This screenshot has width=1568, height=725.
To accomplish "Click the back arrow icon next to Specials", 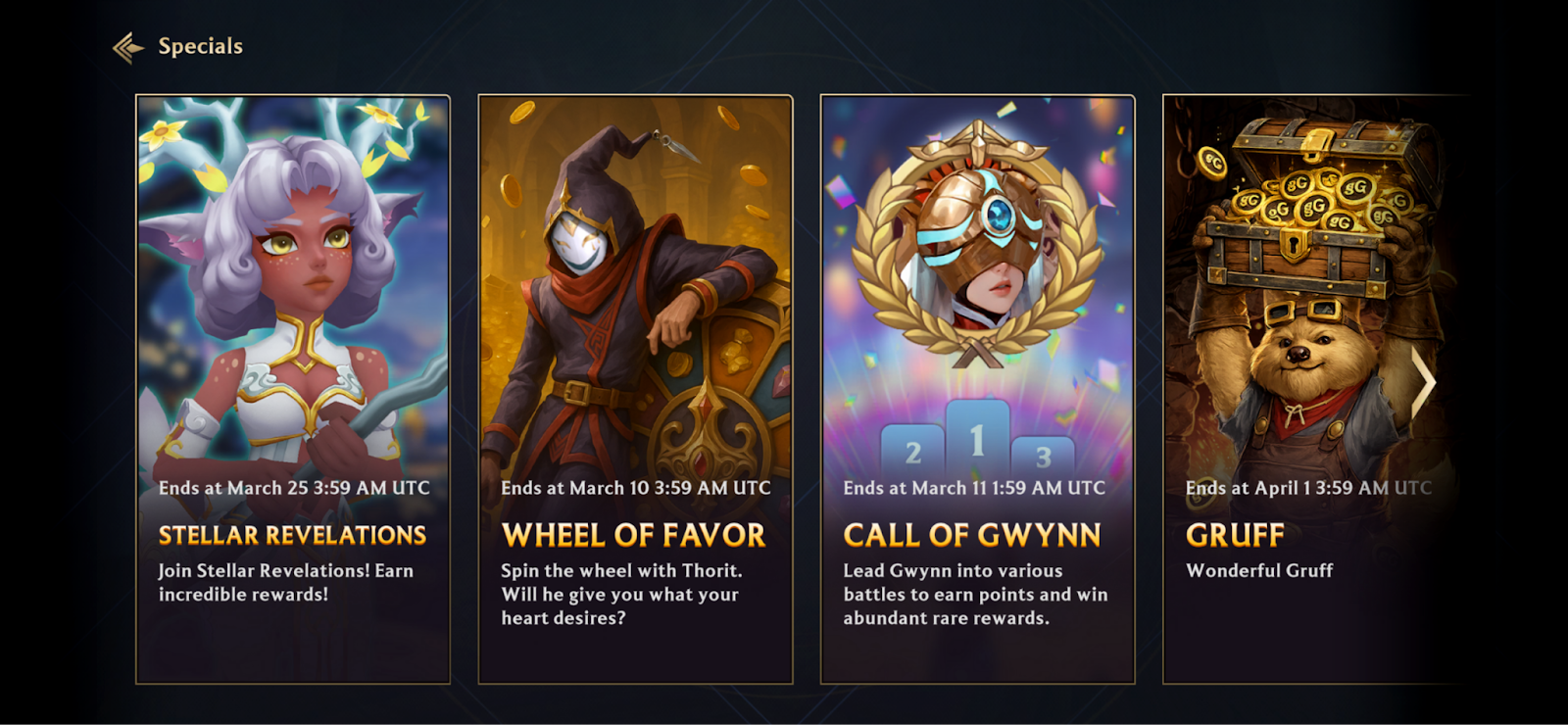I will point(128,47).
